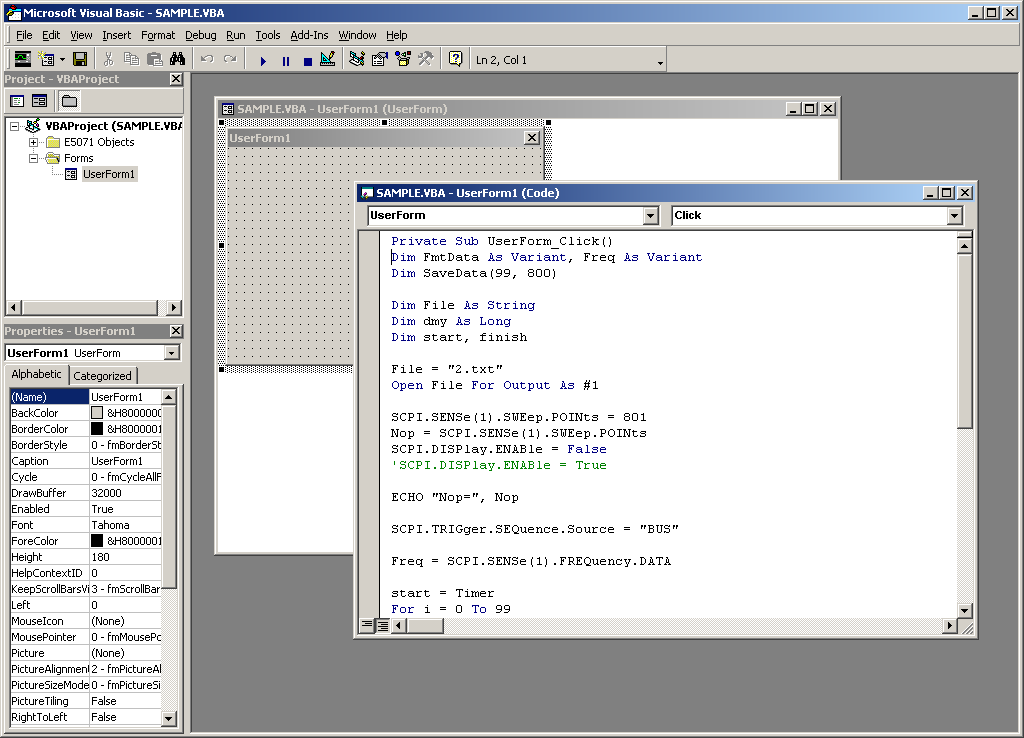This screenshot has height=738, width=1024.
Task: Click the Save toolbar icon
Action: (79, 60)
